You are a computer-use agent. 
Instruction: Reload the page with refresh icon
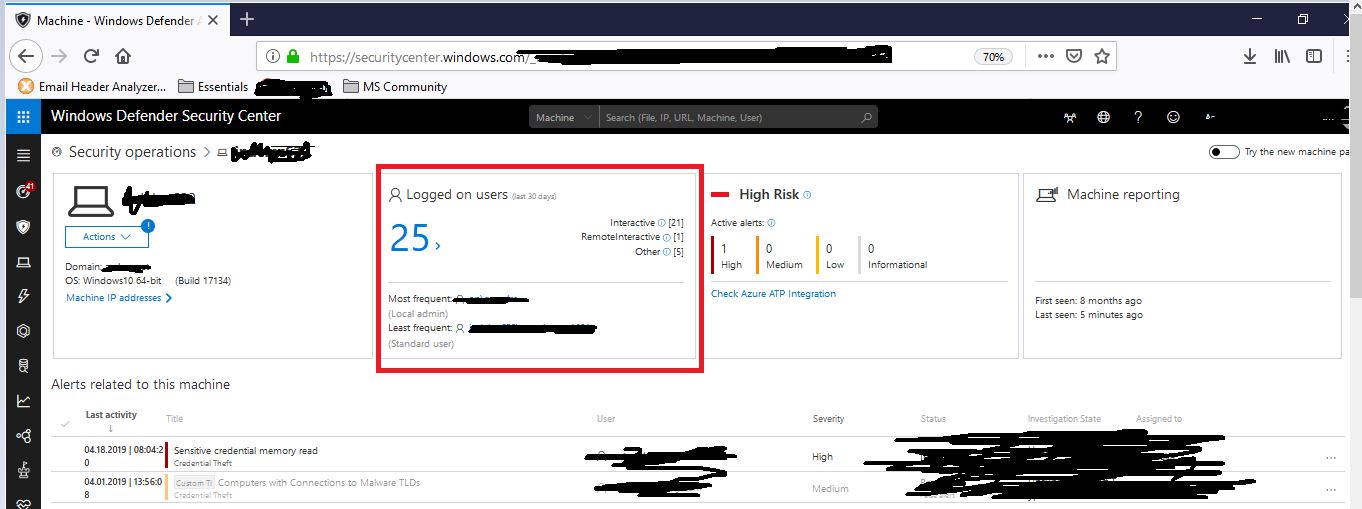[x=91, y=56]
